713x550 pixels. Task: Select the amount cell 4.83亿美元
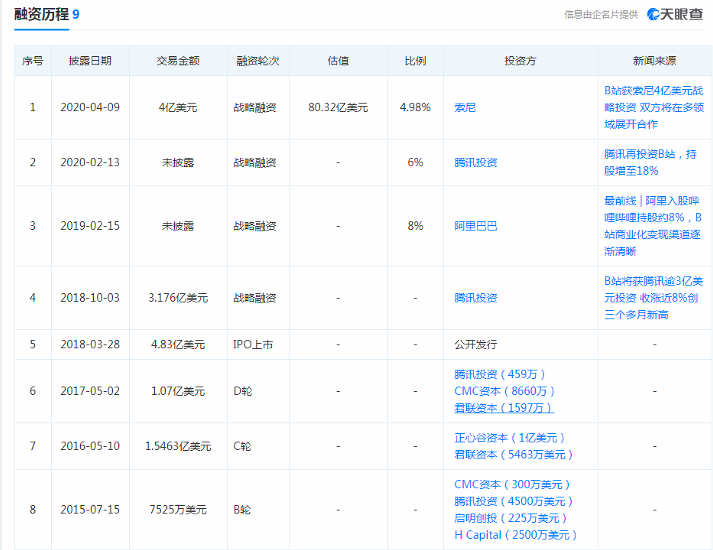(x=178, y=345)
